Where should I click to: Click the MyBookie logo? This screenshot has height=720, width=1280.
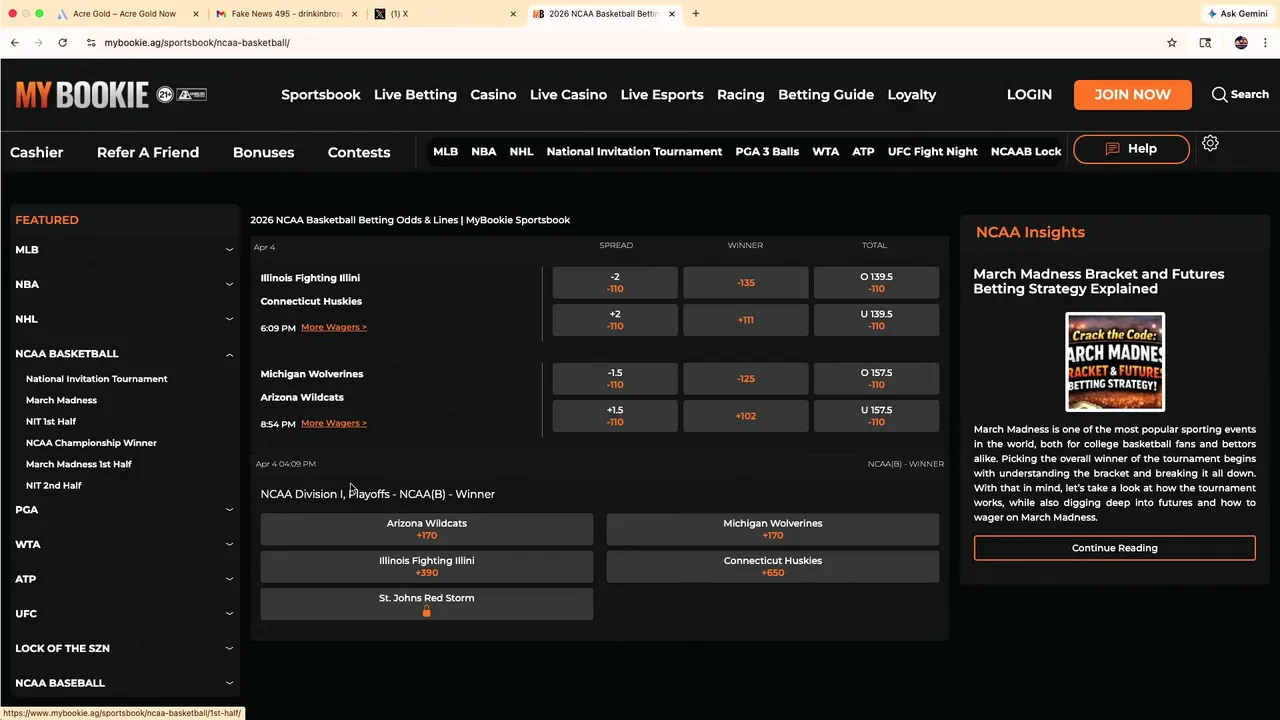point(82,94)
